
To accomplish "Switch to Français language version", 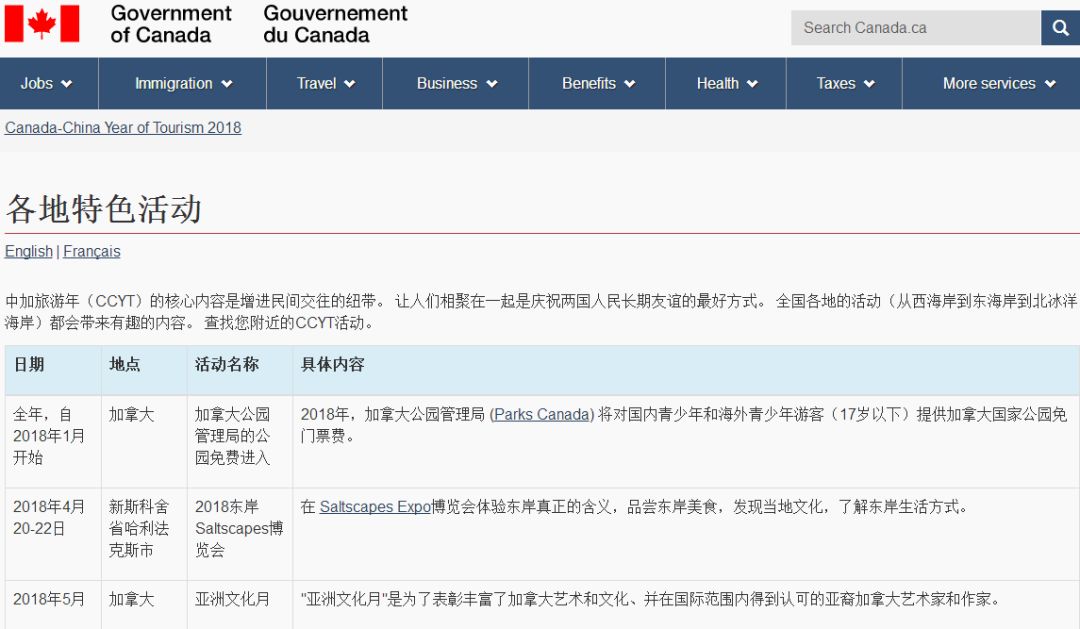I will click(x=92, y=252).
